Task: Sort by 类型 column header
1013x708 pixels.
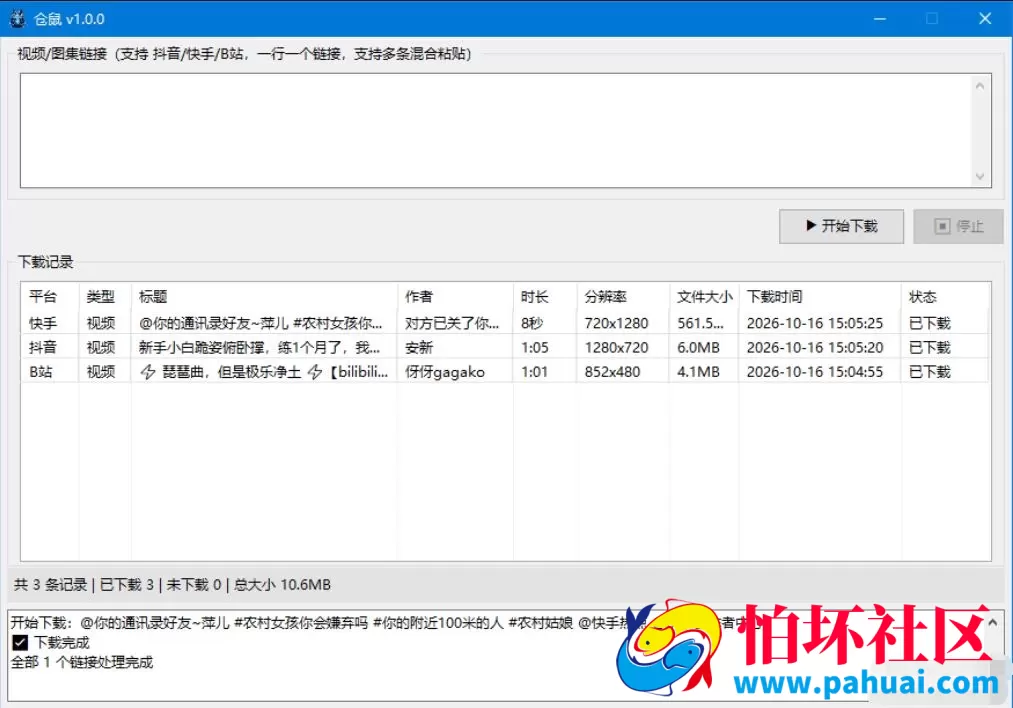Action: point(101,297)
